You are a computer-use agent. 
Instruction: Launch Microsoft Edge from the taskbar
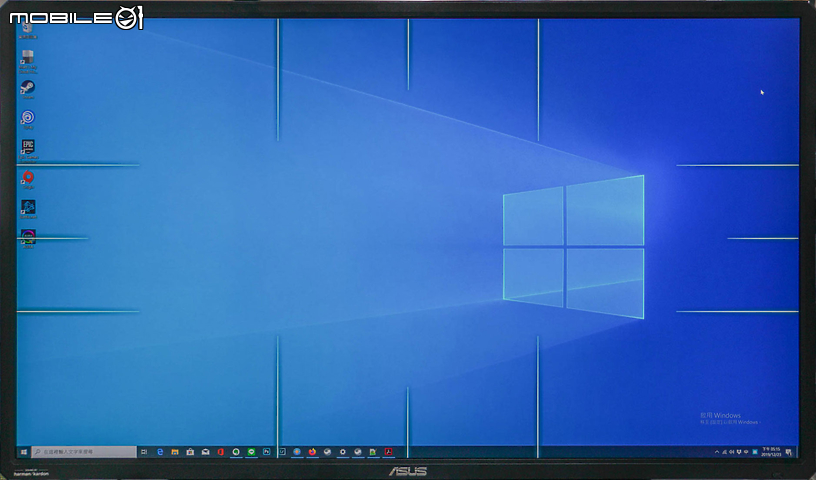[x=160, y=452]
